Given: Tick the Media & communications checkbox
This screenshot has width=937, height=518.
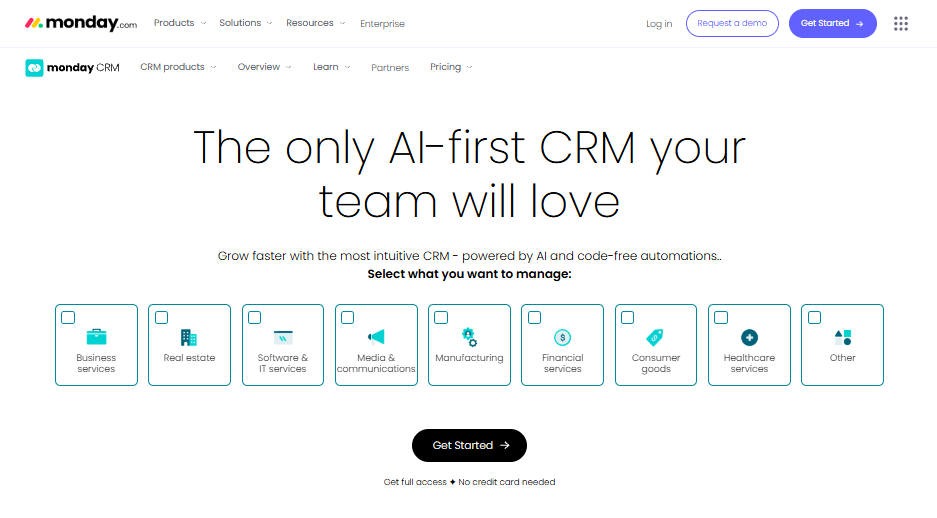Looking at the screenshot, I should 348,317.
